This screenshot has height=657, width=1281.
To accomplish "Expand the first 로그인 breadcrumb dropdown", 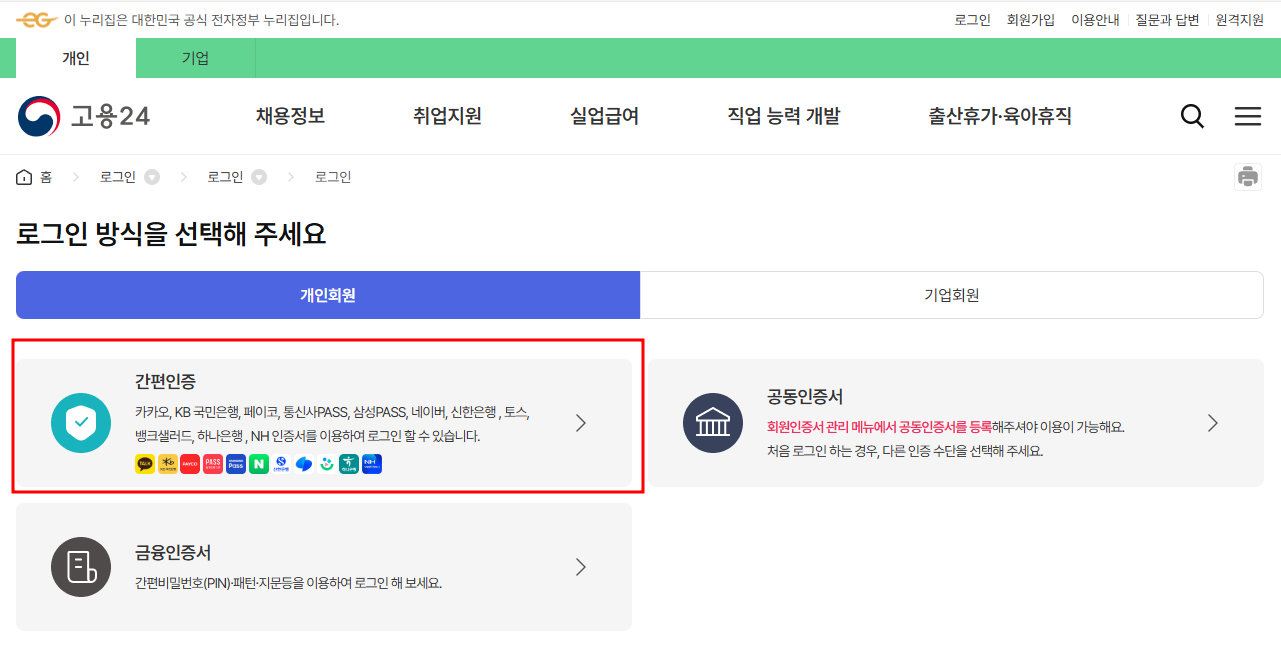I will point(150,176).
